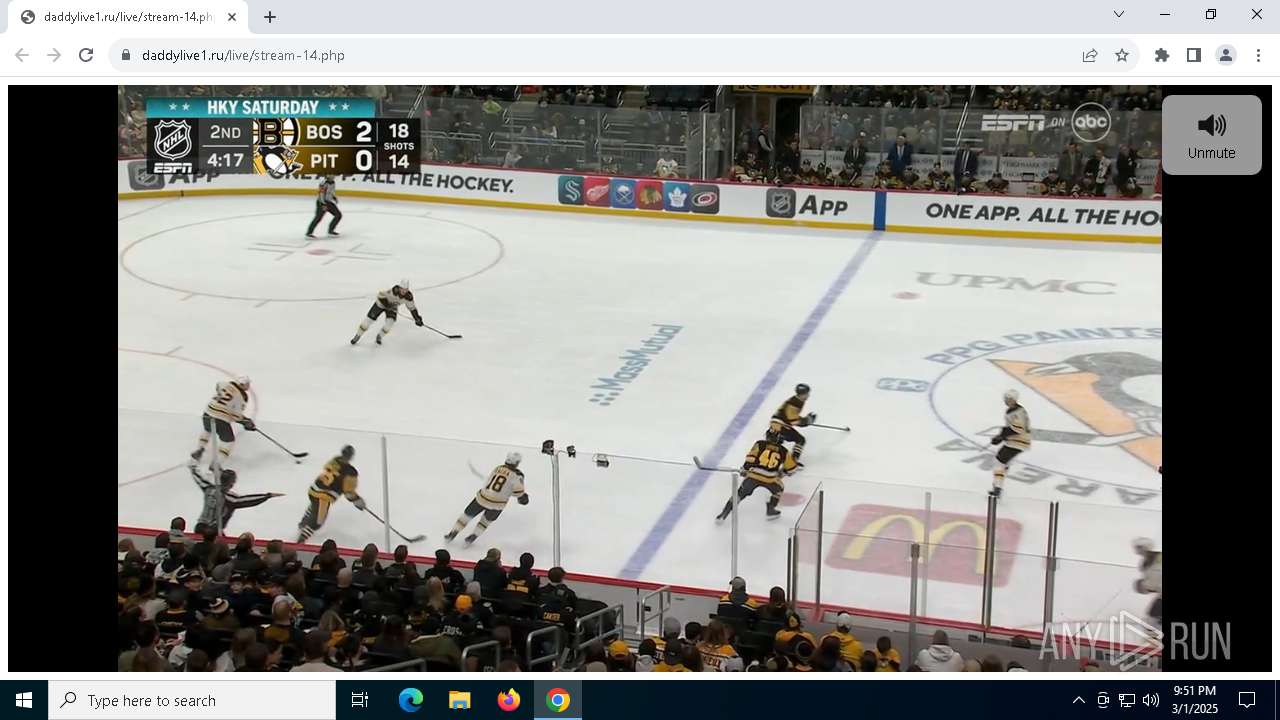Viewport: 1280px width, 720px height.
Task: Open the notification center icon
Action: click(x=1247, y=700)
